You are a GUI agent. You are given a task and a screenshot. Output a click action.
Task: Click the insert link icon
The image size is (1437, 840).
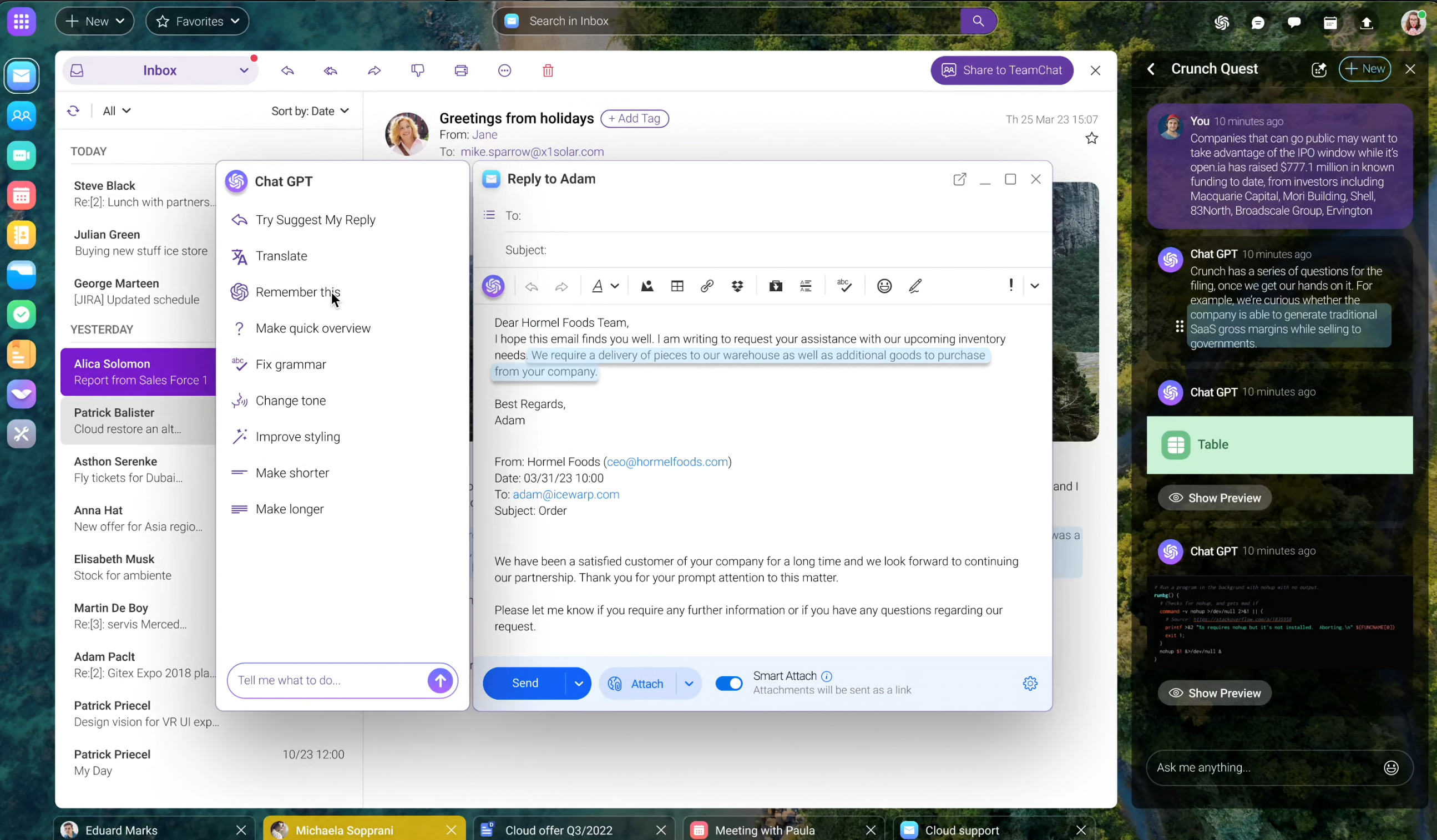706,286
